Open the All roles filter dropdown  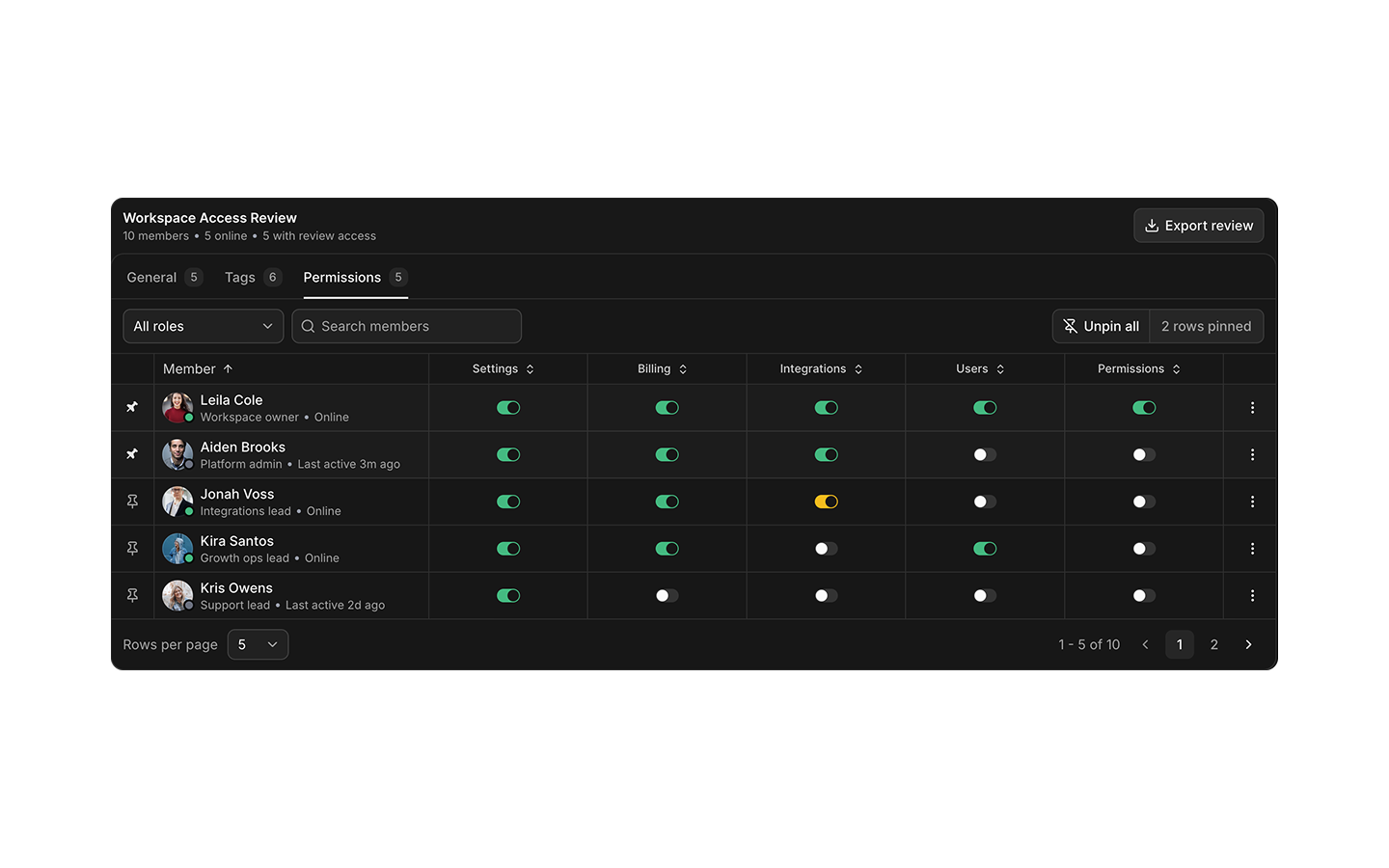[204, 326]
